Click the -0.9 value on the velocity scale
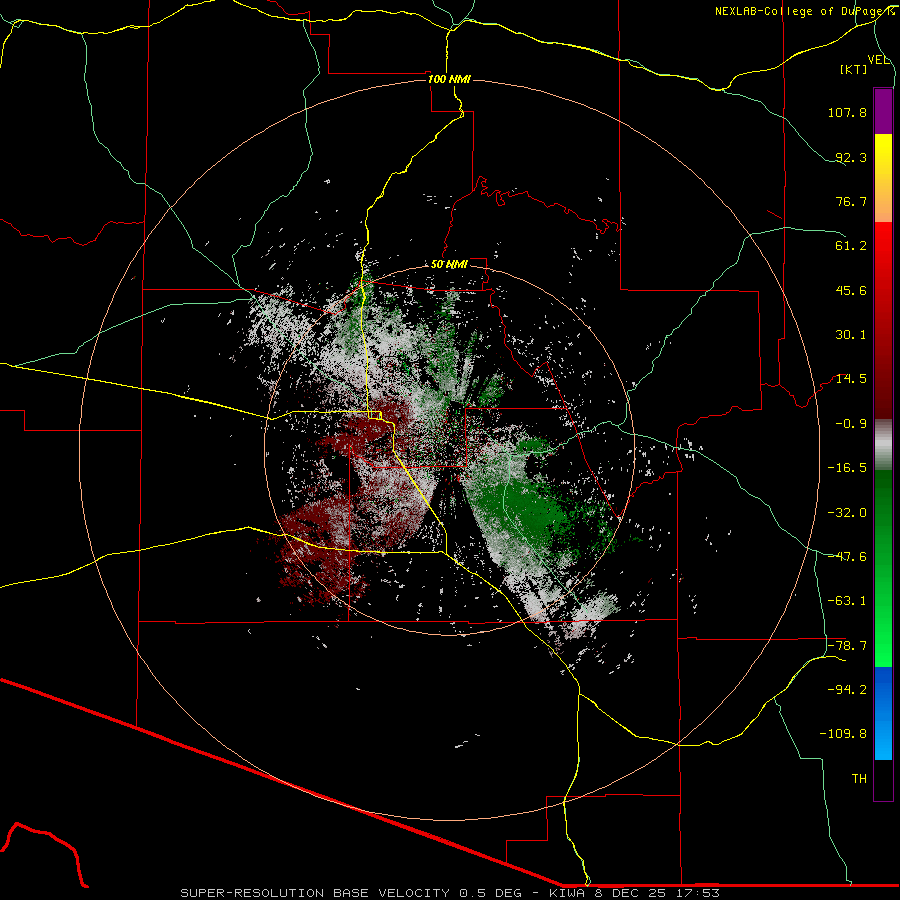Viewport: 900px width, 900px height. pos(851,424)
